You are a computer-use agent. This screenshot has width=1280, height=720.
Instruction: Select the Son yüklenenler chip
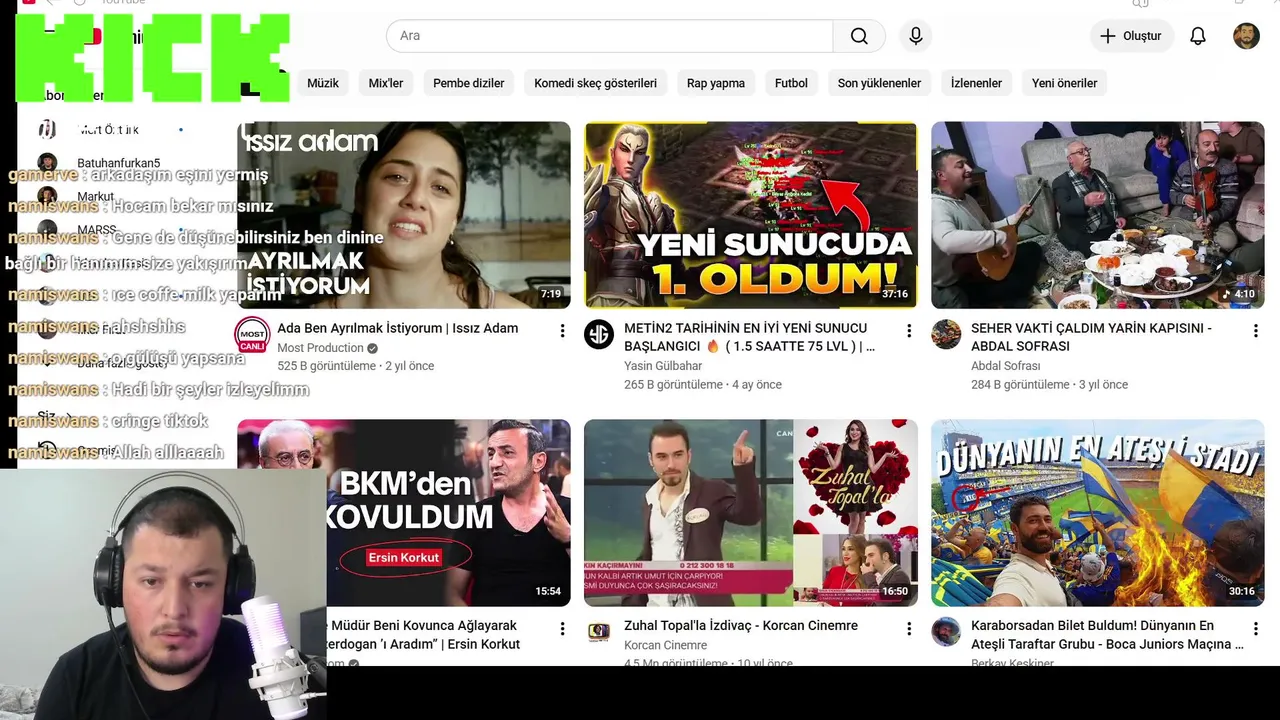879,83
